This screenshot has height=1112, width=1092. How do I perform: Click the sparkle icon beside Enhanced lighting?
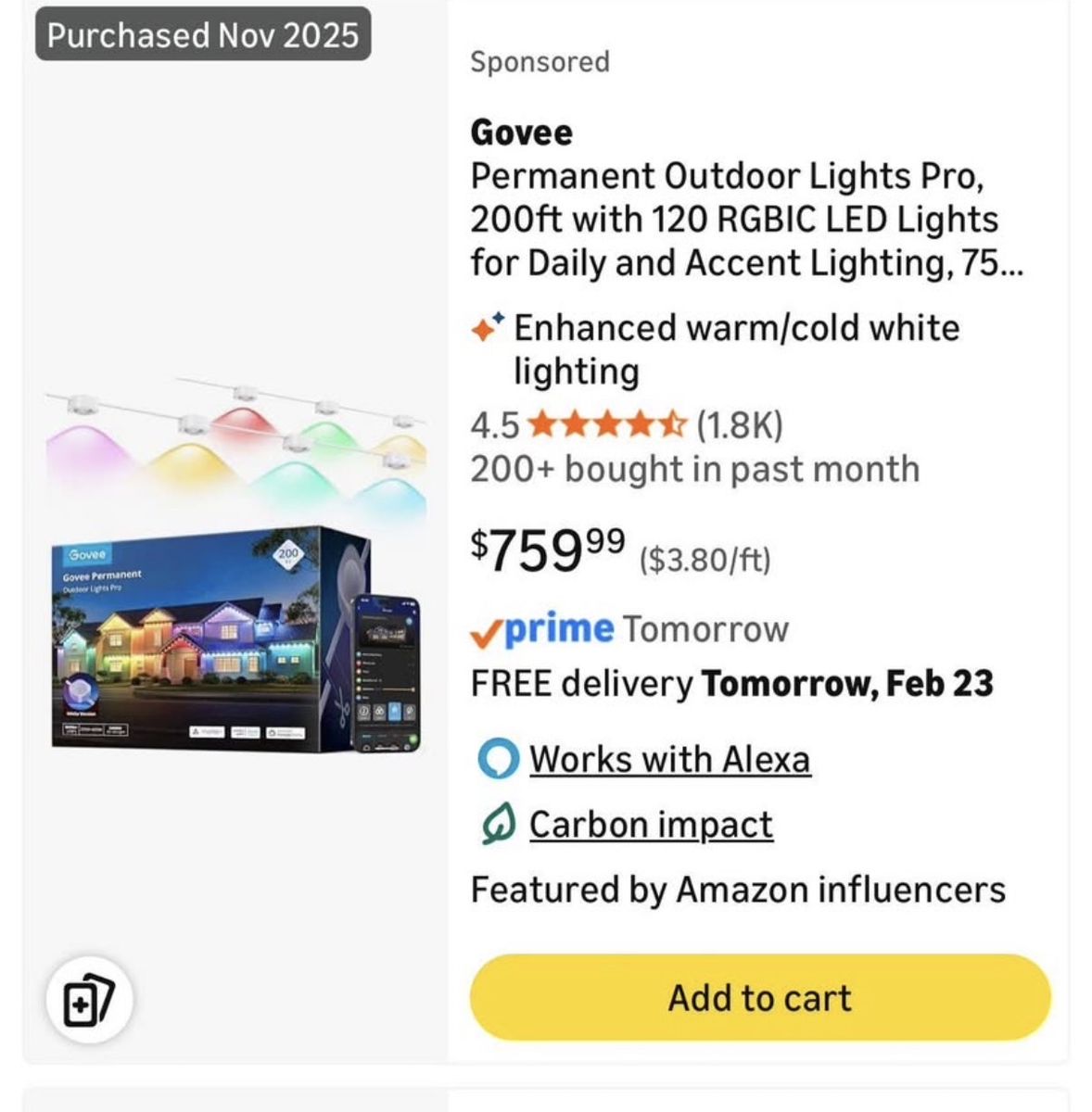coord(488,327)
